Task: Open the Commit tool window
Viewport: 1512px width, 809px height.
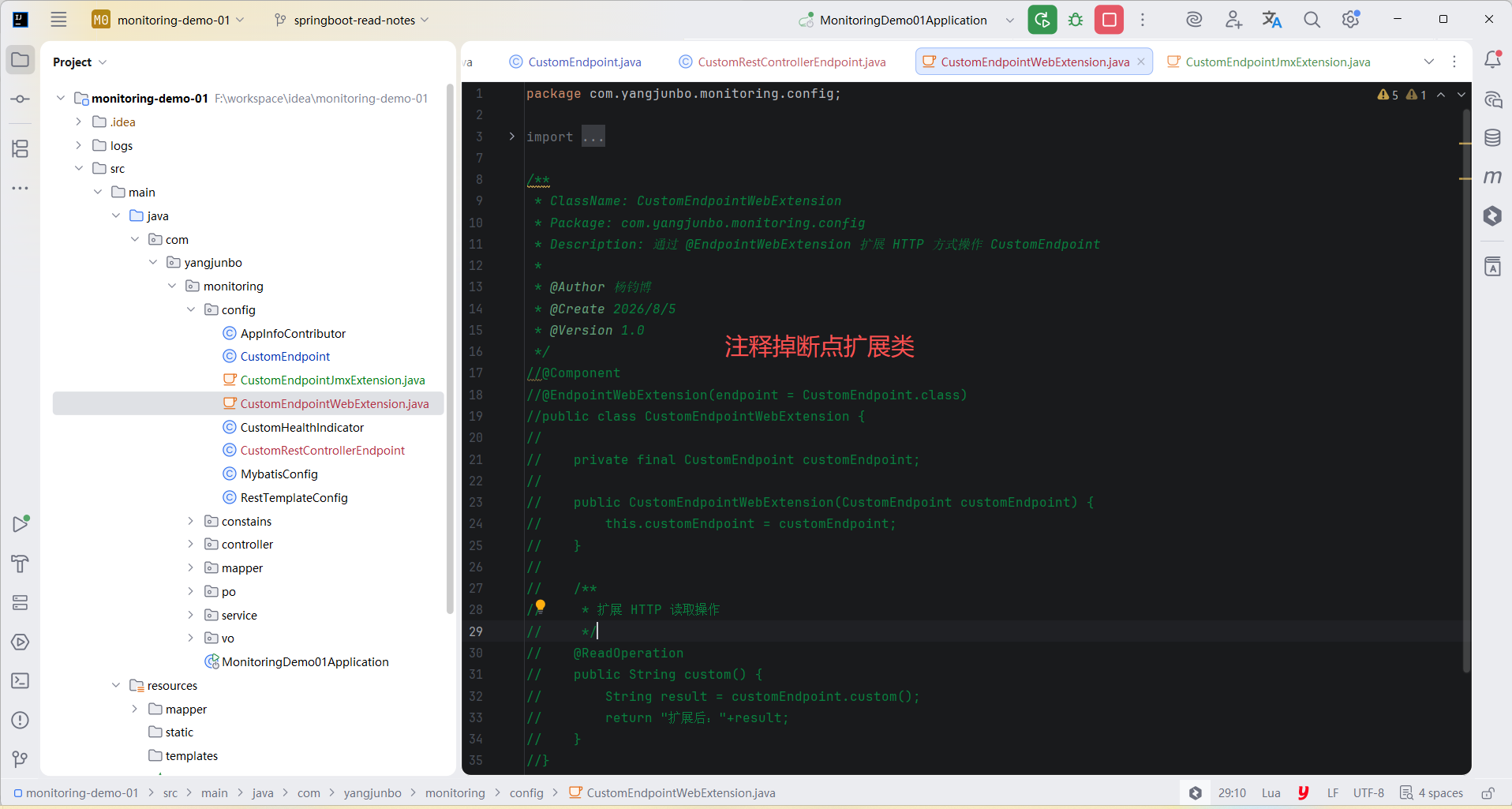Action: tap(21, 99)
